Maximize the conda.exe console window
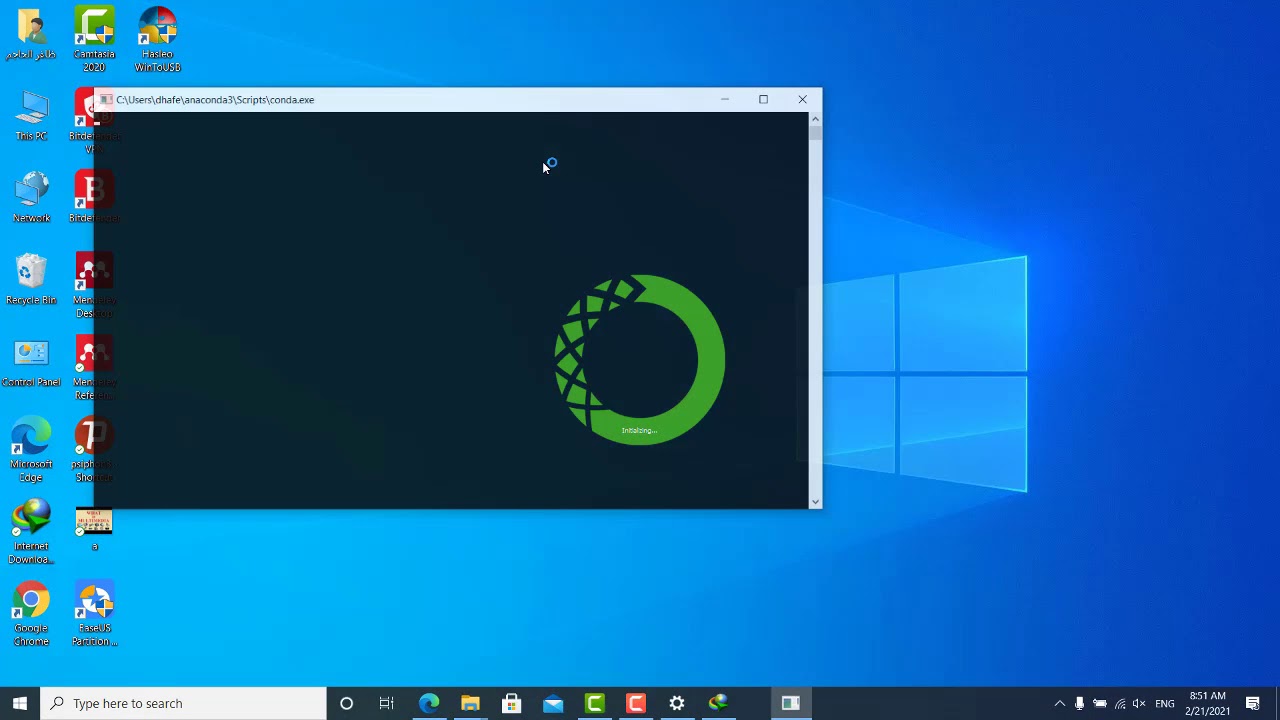Screen dimensions: 1280x720 [763, 99]
